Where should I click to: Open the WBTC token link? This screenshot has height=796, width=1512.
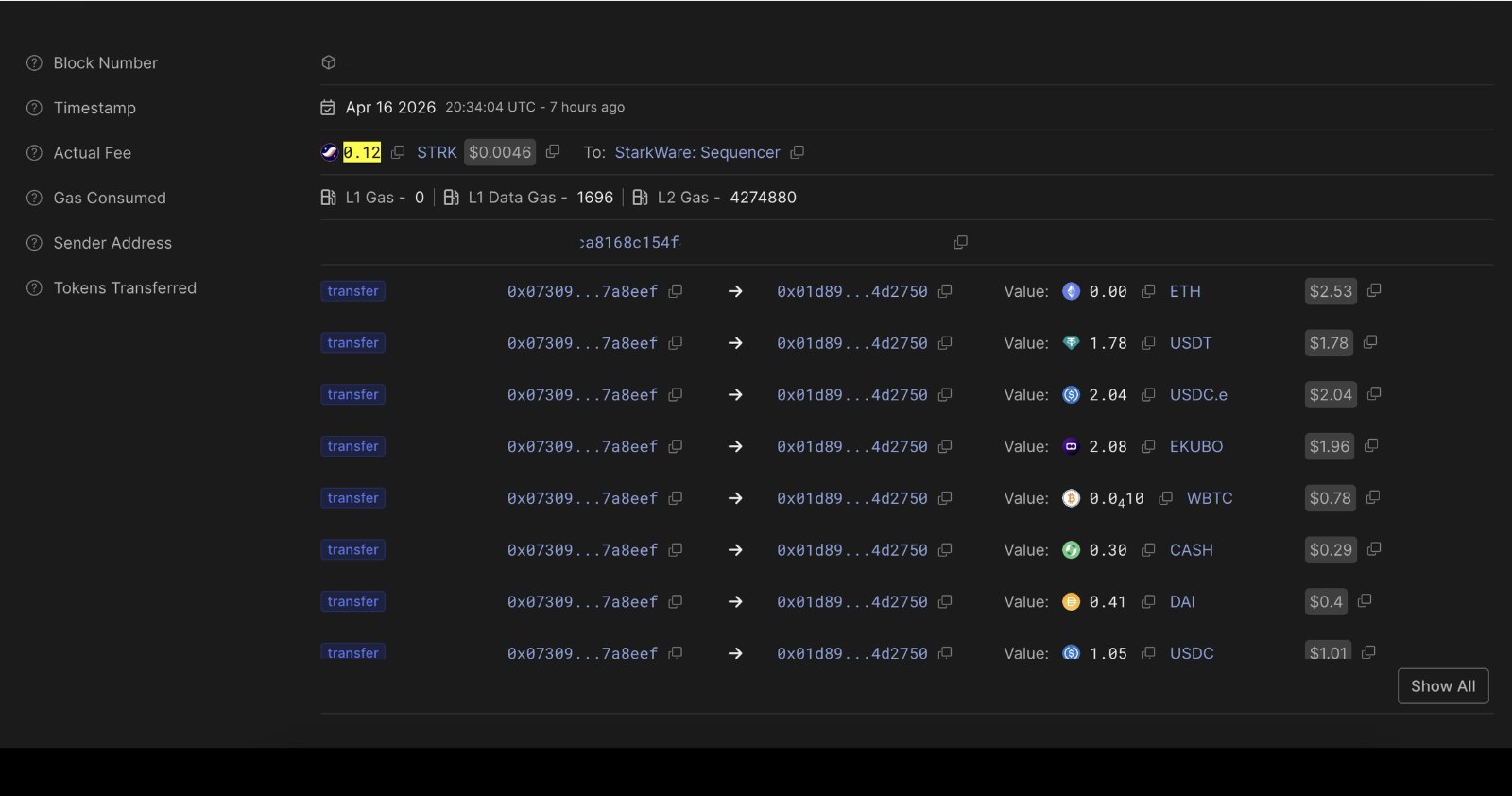[1209, 498]
